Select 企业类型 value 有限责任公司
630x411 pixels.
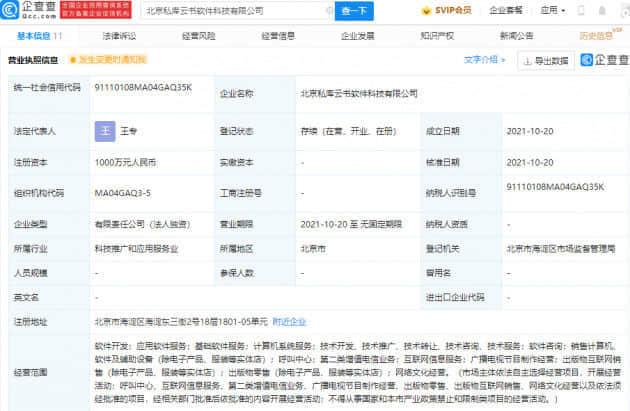click(142, 224)
